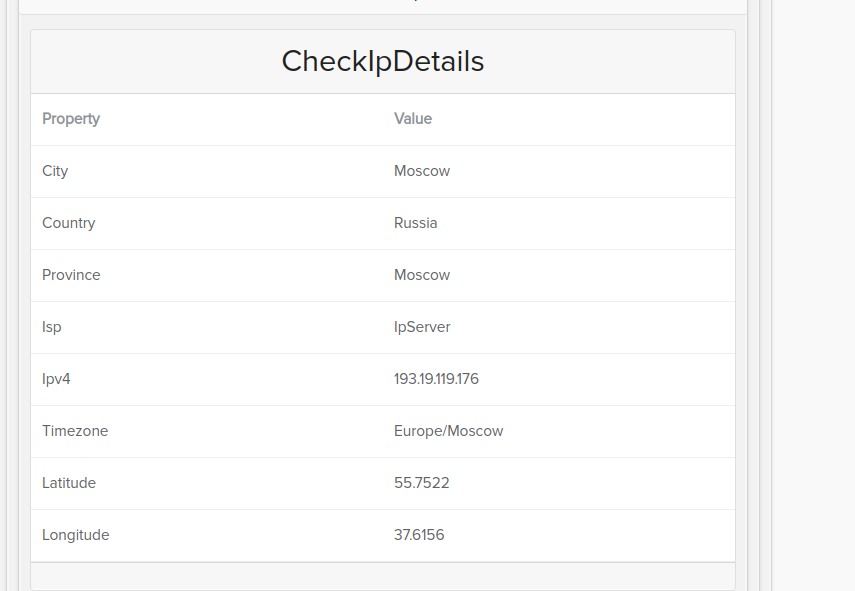Click the Longitude row label
855x591 pixels.
(x=76, y=535)
